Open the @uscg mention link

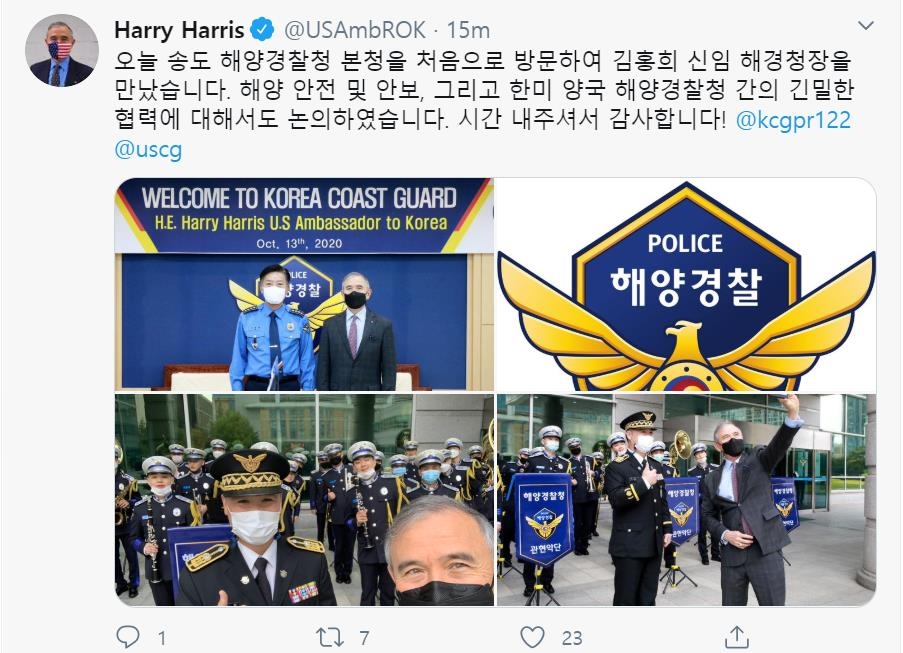149,149
